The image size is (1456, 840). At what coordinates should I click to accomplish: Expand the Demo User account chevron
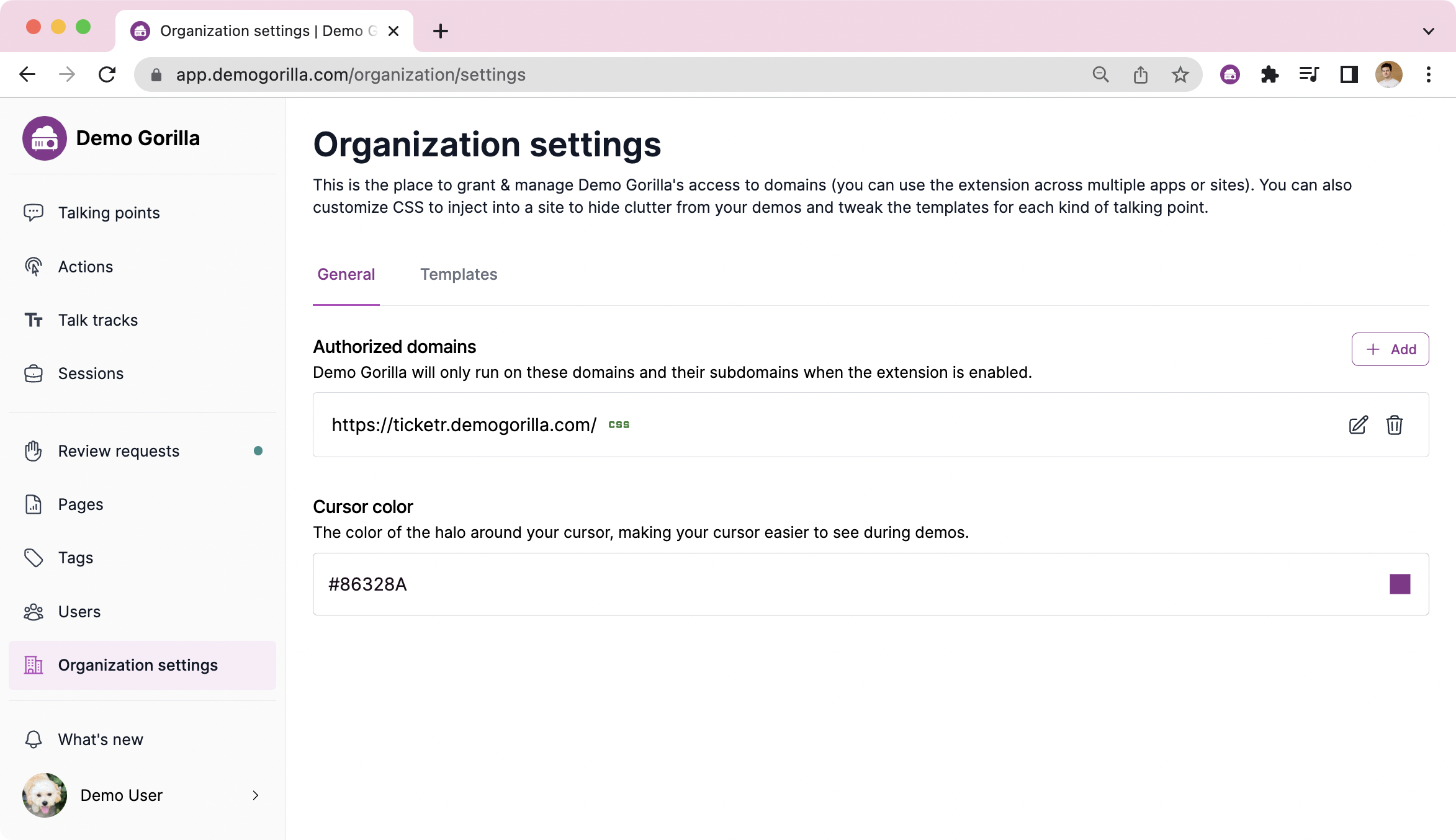point(255,795)
